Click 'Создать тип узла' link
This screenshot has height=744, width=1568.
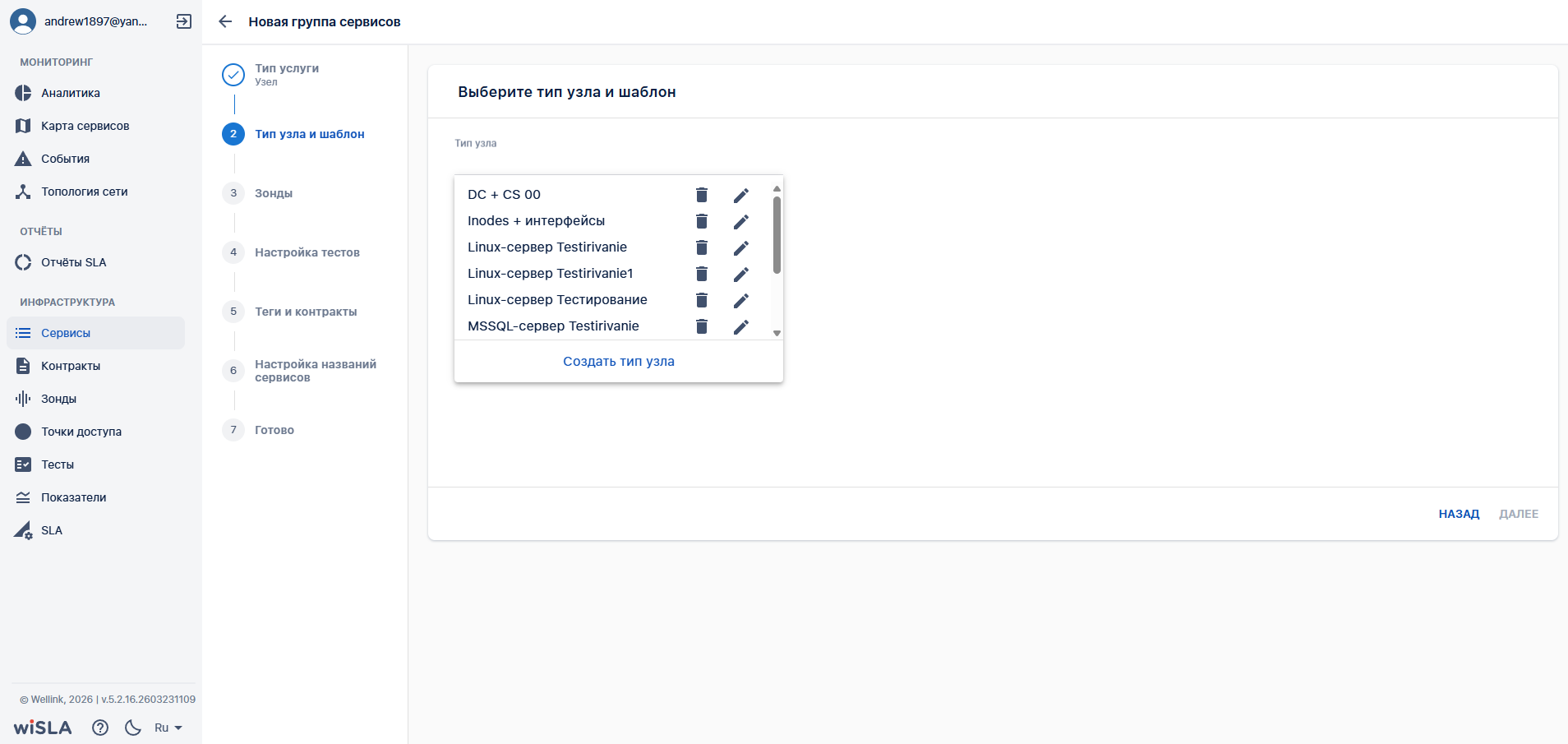618,362
